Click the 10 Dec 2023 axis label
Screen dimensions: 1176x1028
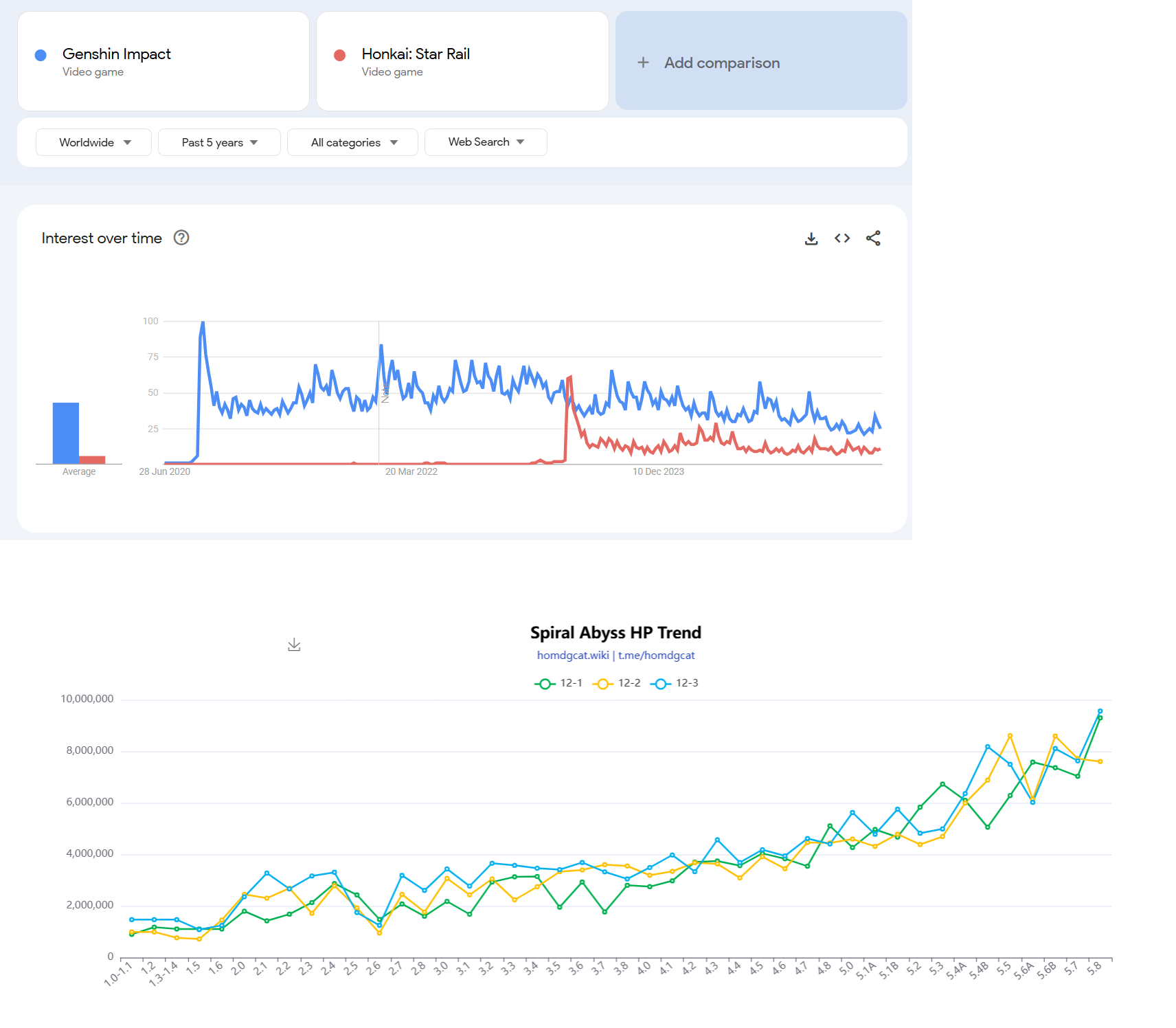pyautogui.click(x=658, y=471)
